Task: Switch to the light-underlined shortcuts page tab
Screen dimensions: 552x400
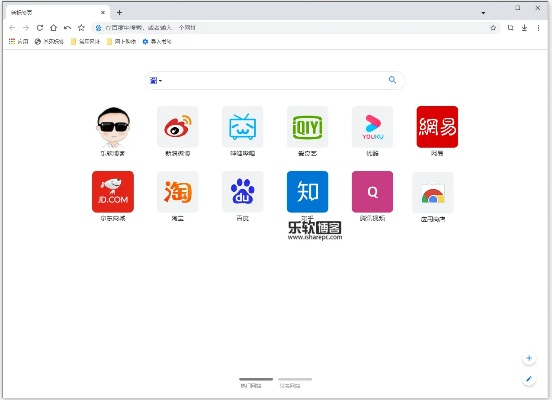Action: tap(295, 382)
